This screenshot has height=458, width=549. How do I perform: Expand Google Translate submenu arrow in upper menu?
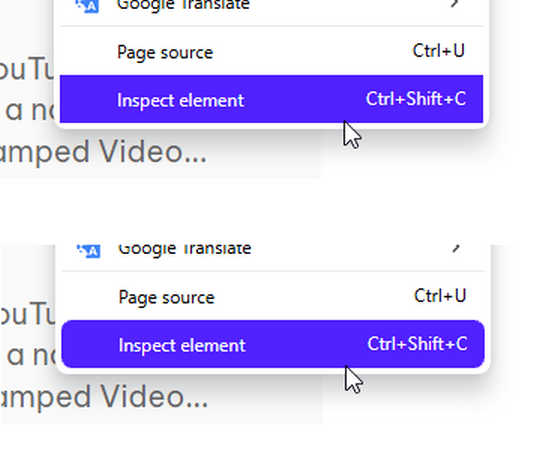(x=454, y=4)
